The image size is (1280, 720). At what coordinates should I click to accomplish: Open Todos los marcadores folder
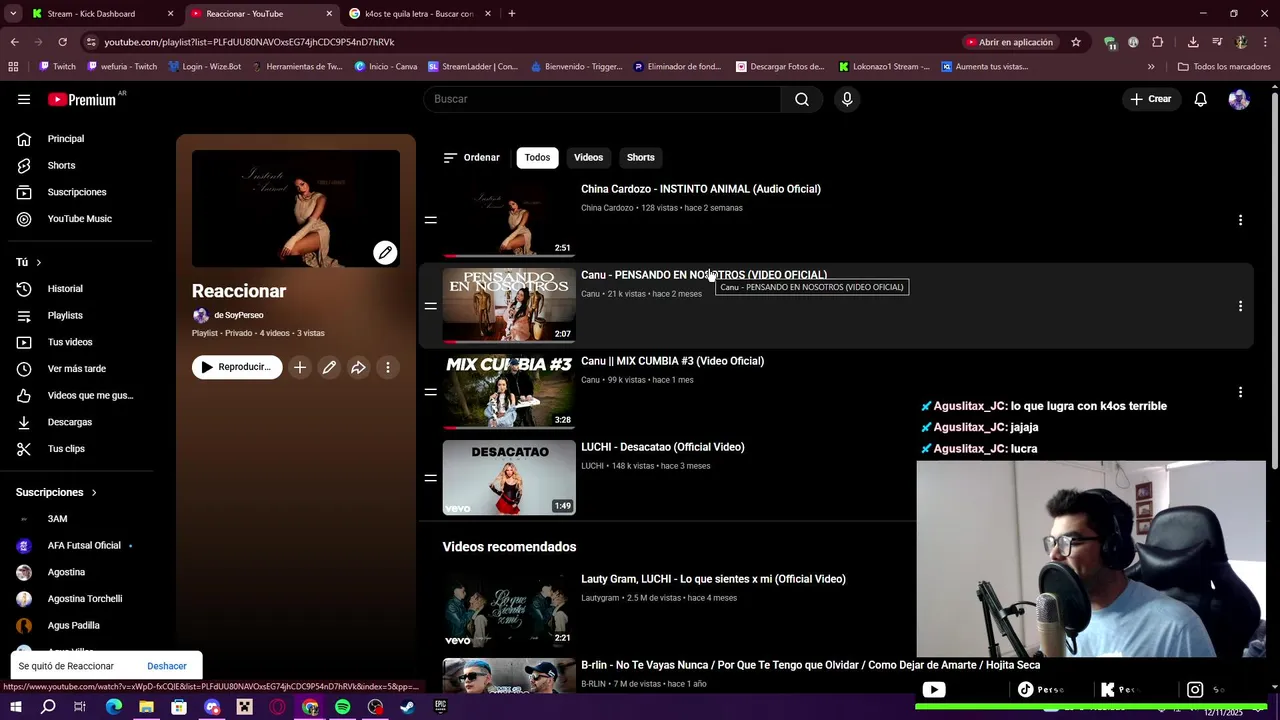pyautogui.click(x=1224, y=67)
